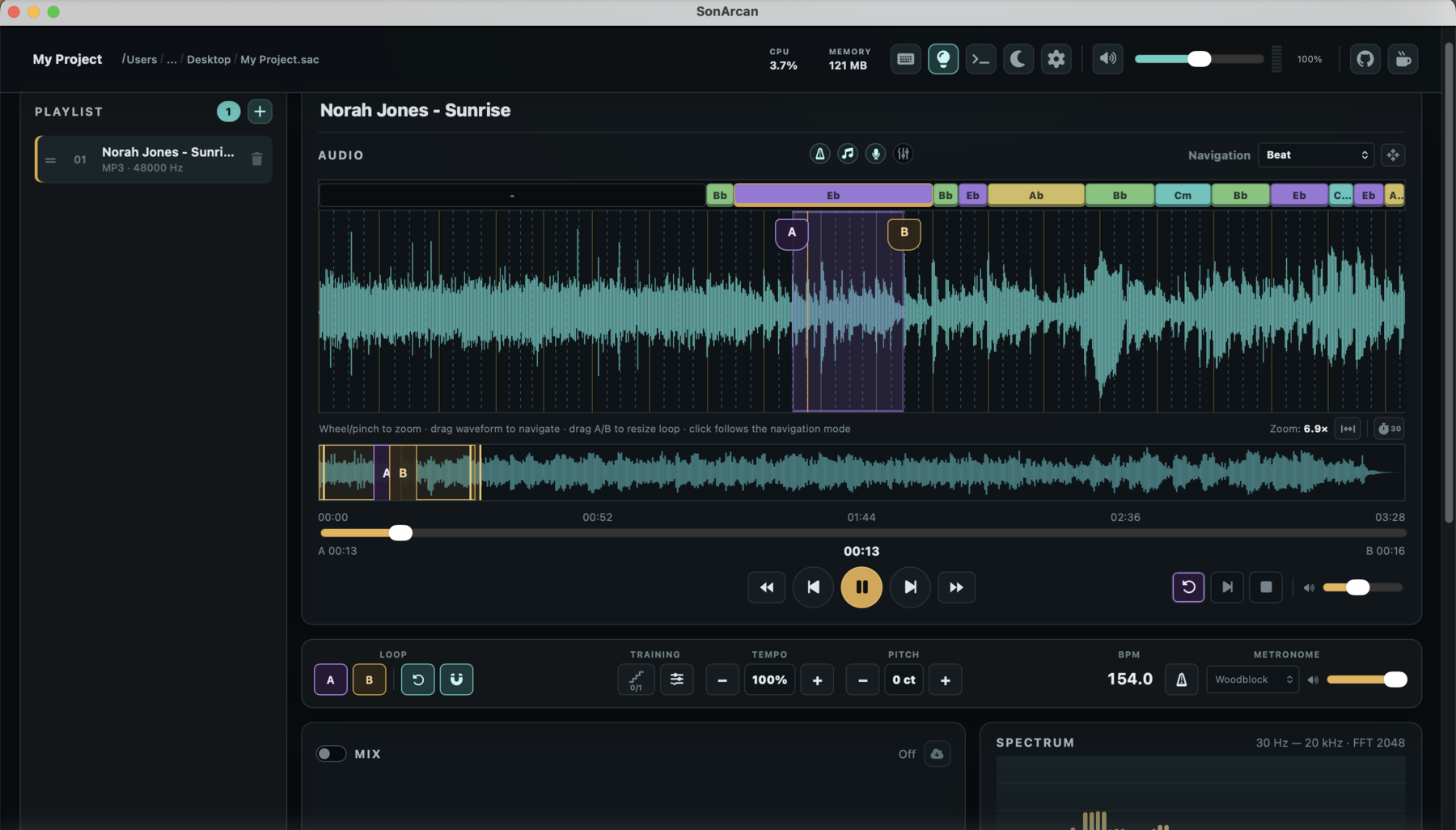The height and width of the screenshot is (830, 1456).
Task: Add a track with plus button
Action: pyautogui.click(x=260, y=112)
